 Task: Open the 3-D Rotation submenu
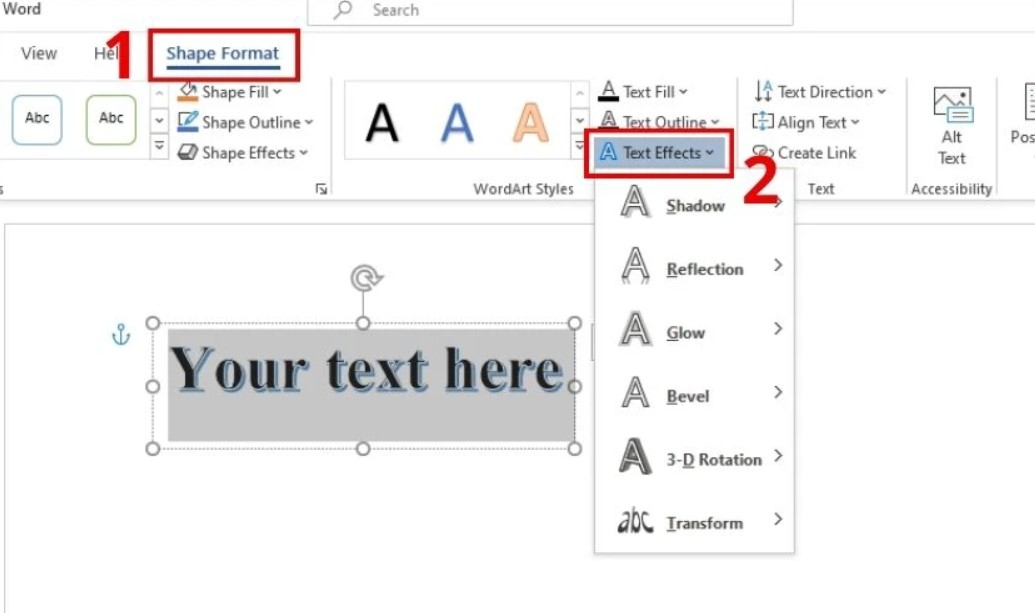[x=694, y=459]
